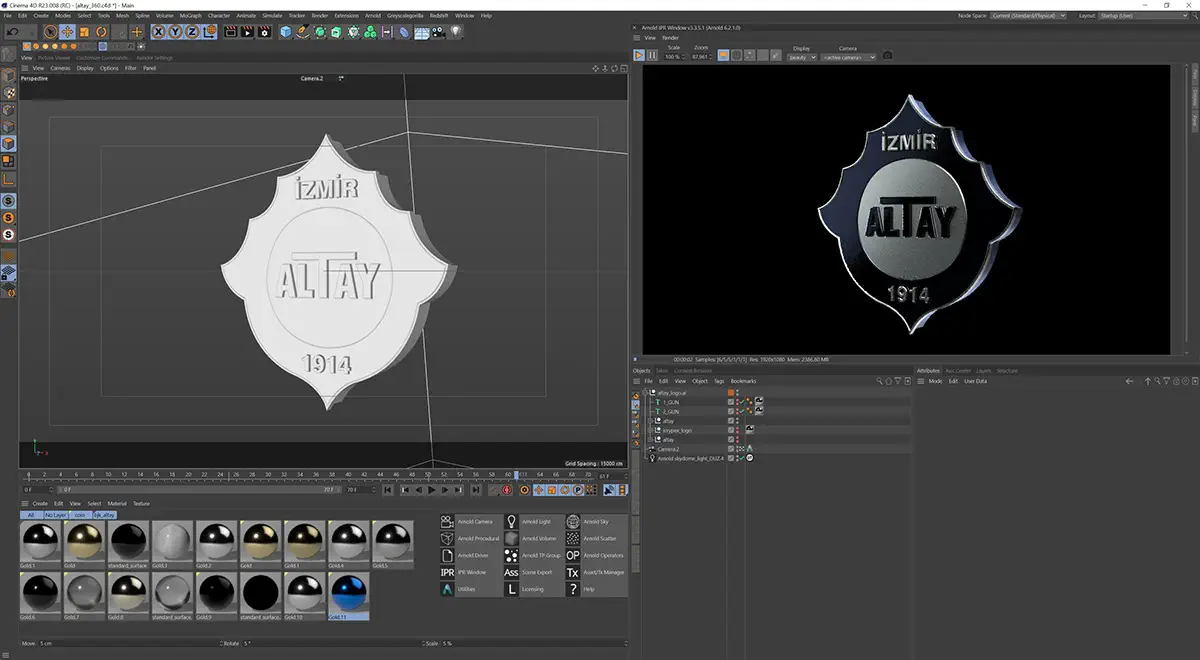Toggle enable checkmark for 2_GUN object
The image size is (1200, 660).
742,411
